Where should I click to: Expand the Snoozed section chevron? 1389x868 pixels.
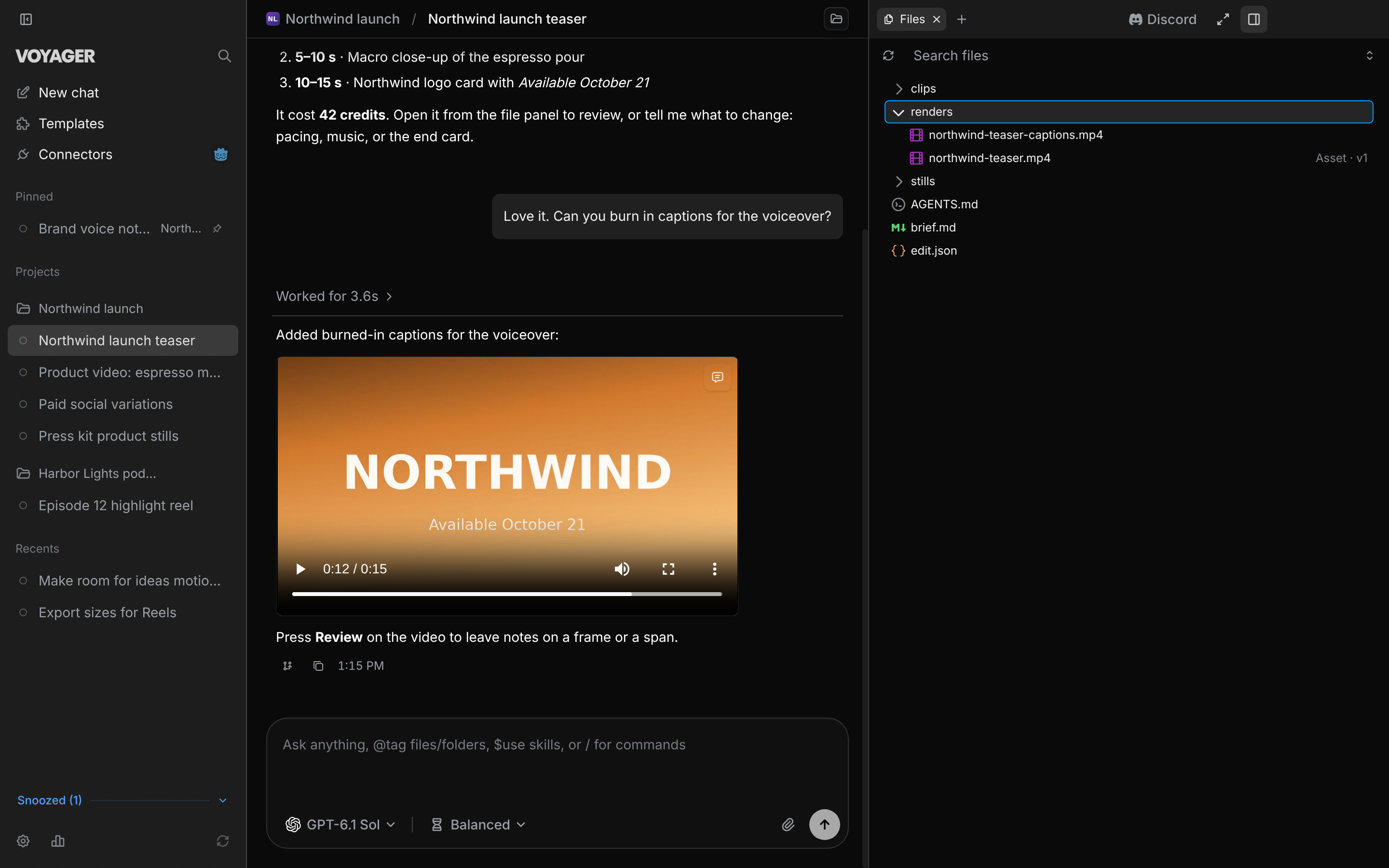[x=223, y=800]
